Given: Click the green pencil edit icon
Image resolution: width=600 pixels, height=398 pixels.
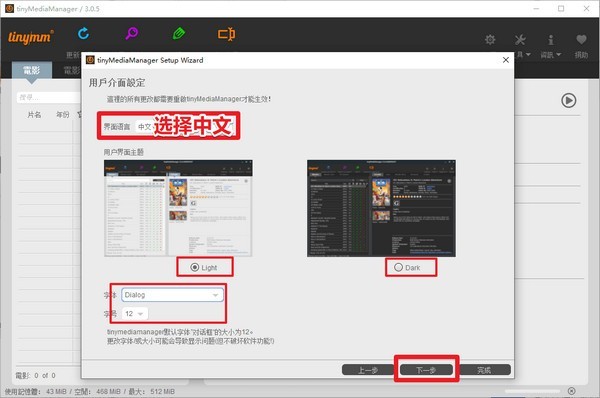Looking at the screenshot, I should click(179, 34).
